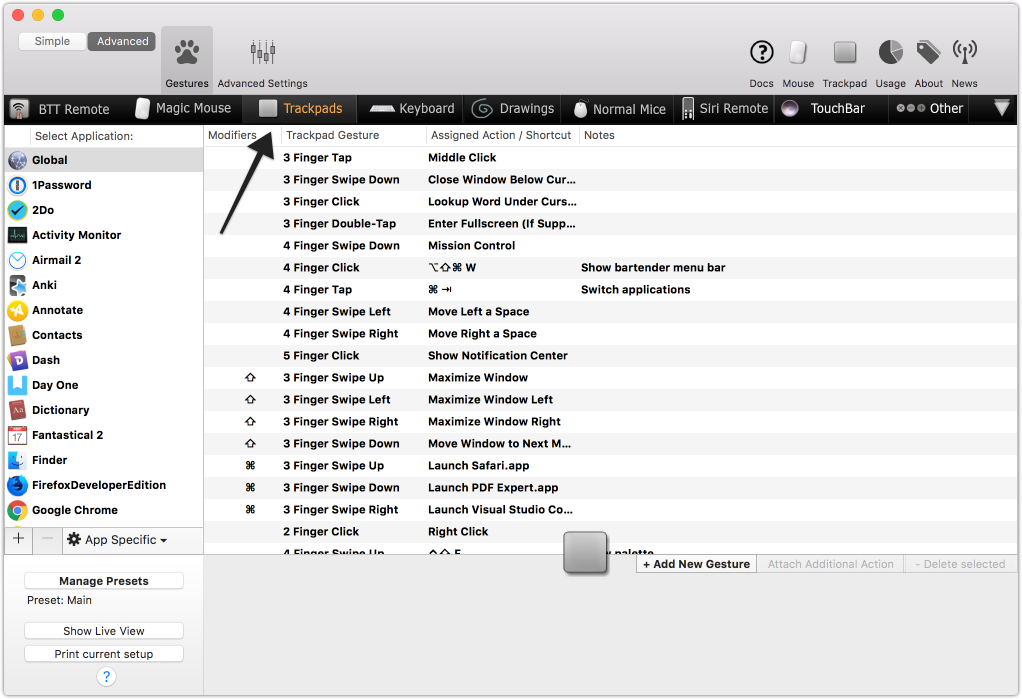The width and height of the screenshot is (1022, 699).
Task: Click the Activity Monitor app icon
Action: 18,235
